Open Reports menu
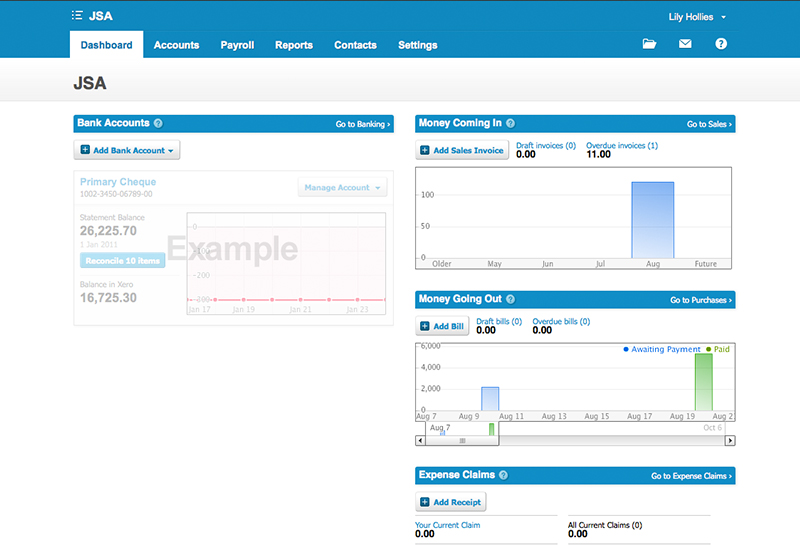The width and height of the screenshot is (800, 547). tap(294, 45)
